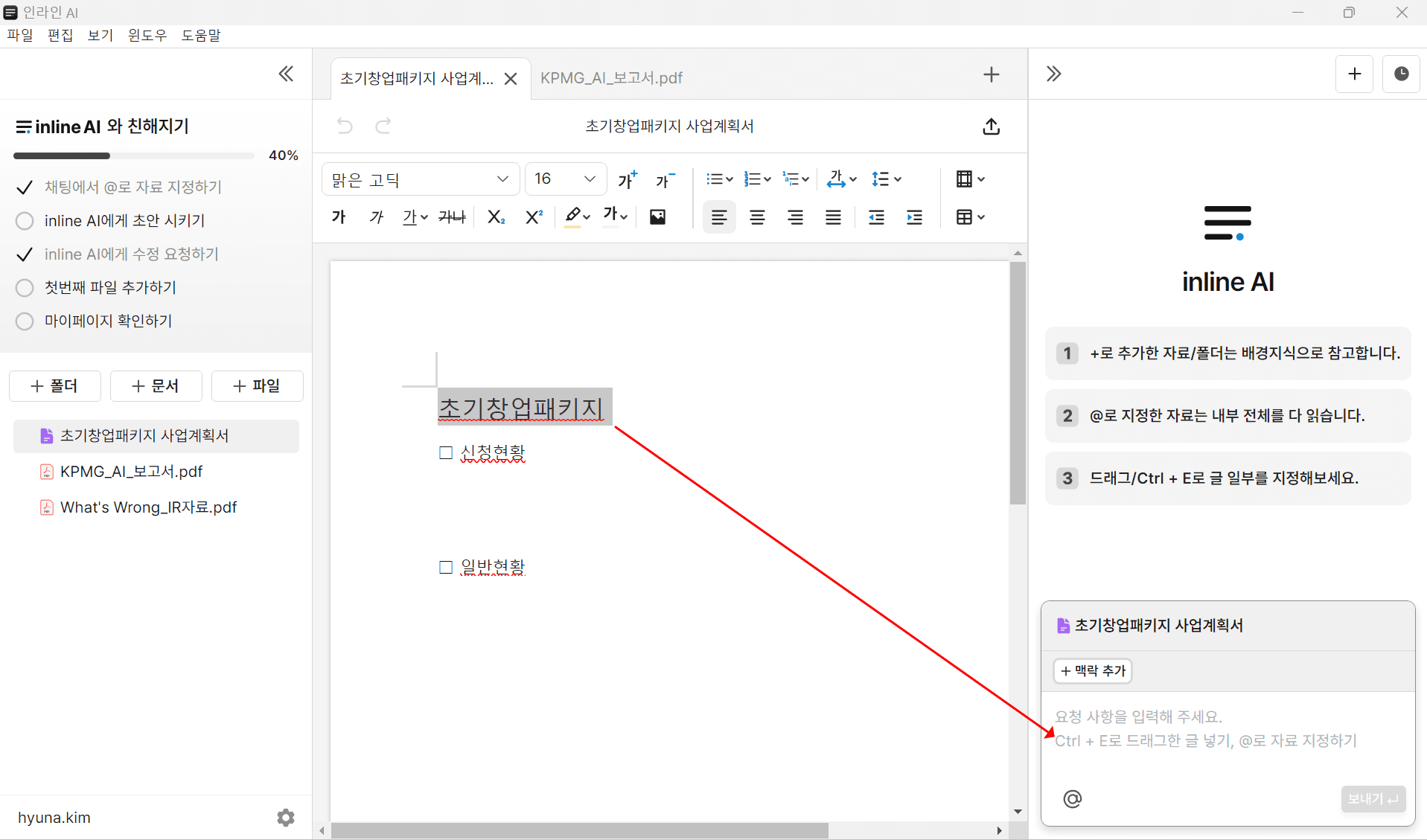Open the chat history clock icon
The height and width of the screenshot is (840, 1427).
pyautogui.click(x=1401, y=74)
